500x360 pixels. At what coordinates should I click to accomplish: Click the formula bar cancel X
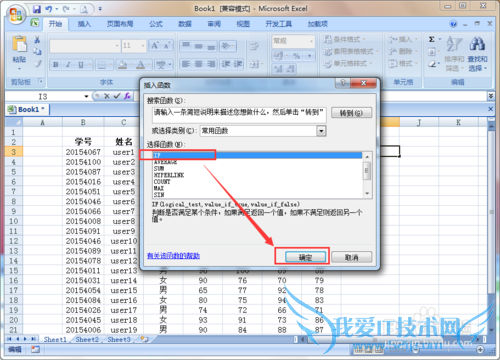[x=107, y=96]
